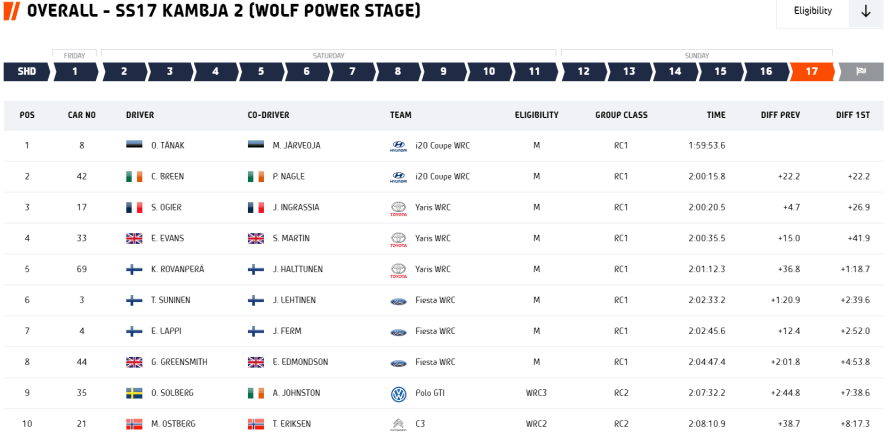This screenshot has height=432, width=888.
Task: Click Irish flag beside C. Breen
Action: [134, 177]
